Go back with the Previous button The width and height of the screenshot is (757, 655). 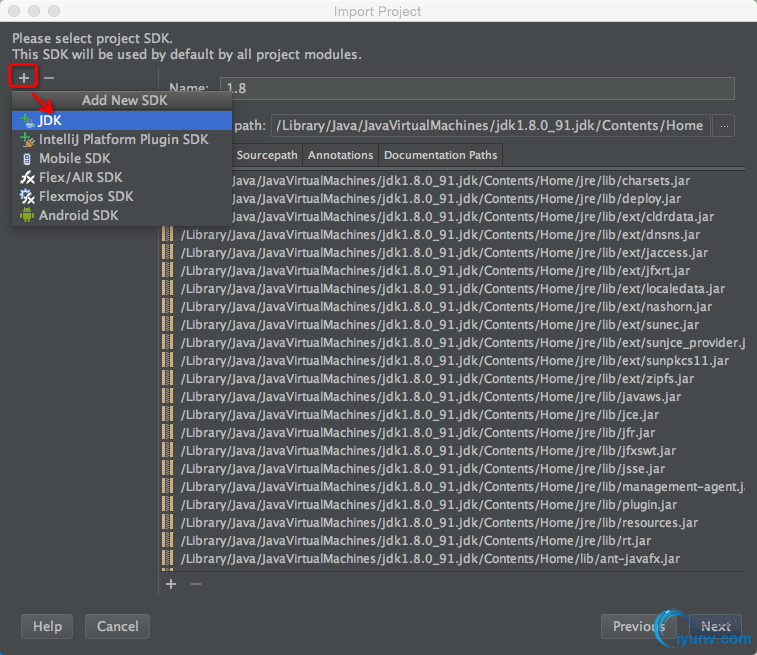click(639, 627)
